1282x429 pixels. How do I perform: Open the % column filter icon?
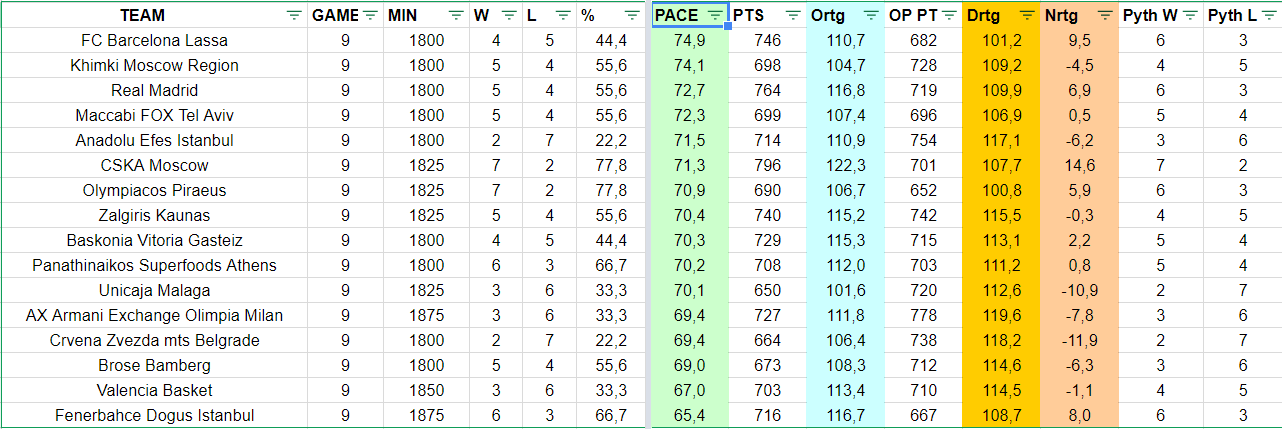[x=632, y=15]
